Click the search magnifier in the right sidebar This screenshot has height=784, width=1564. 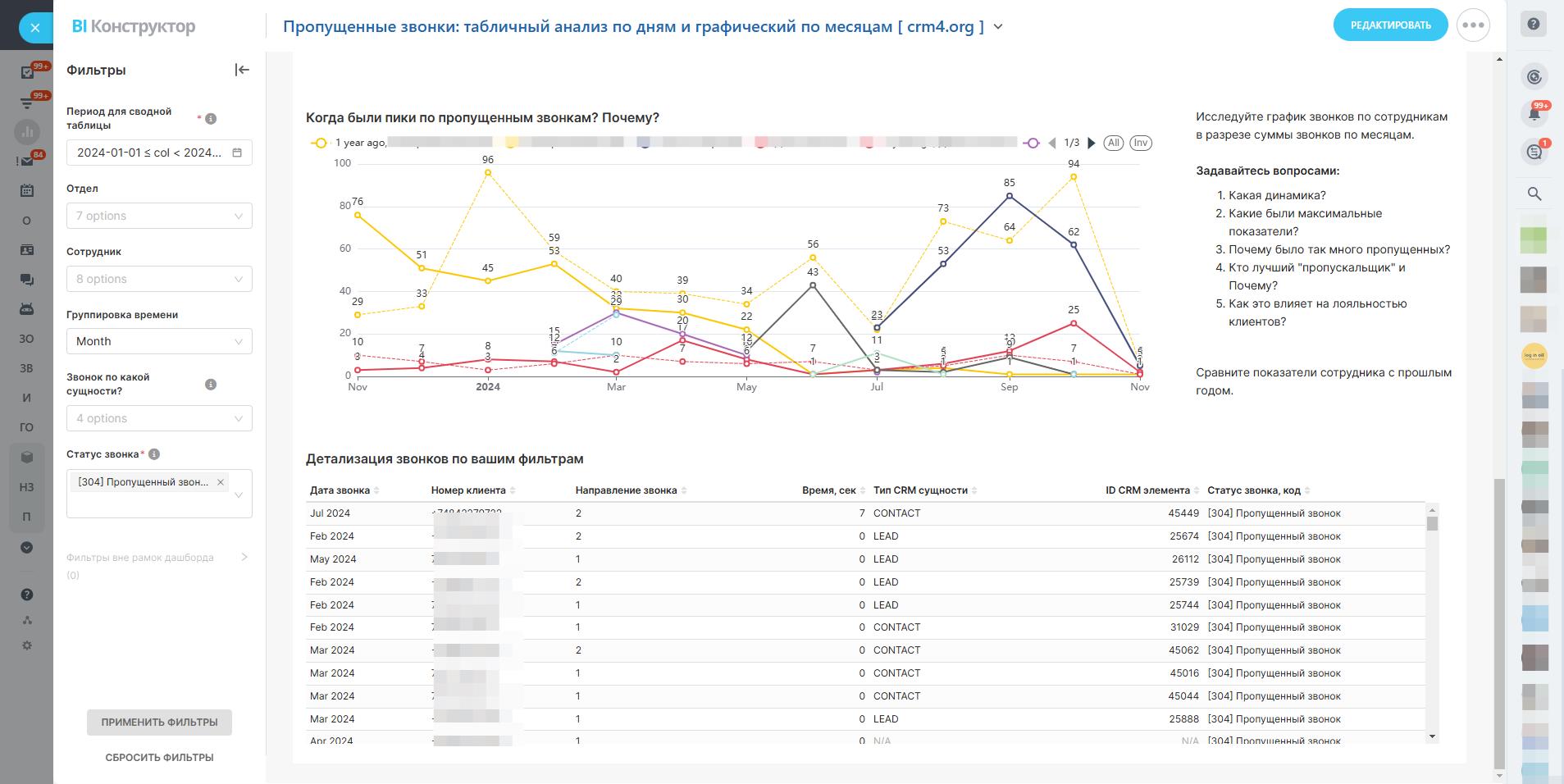coord(1534,194)
